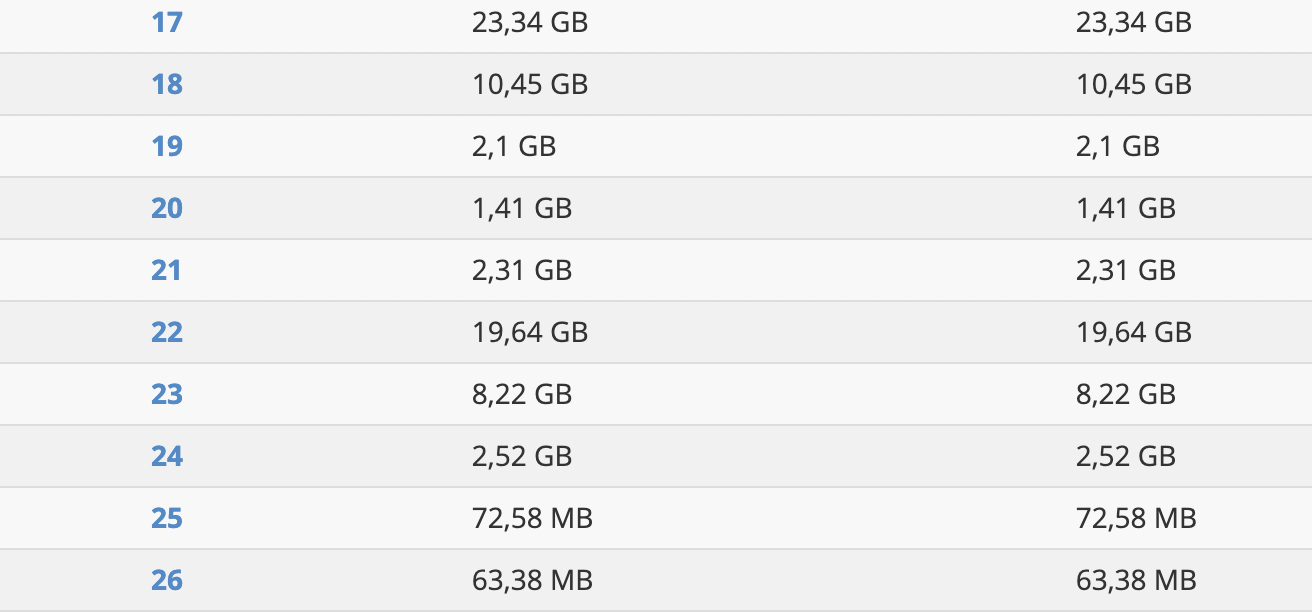Select the rightmost 10,45 GB value
The width and height of the screenshot is (1312, 612).
pyautogui.click(x=1134, y=84)
